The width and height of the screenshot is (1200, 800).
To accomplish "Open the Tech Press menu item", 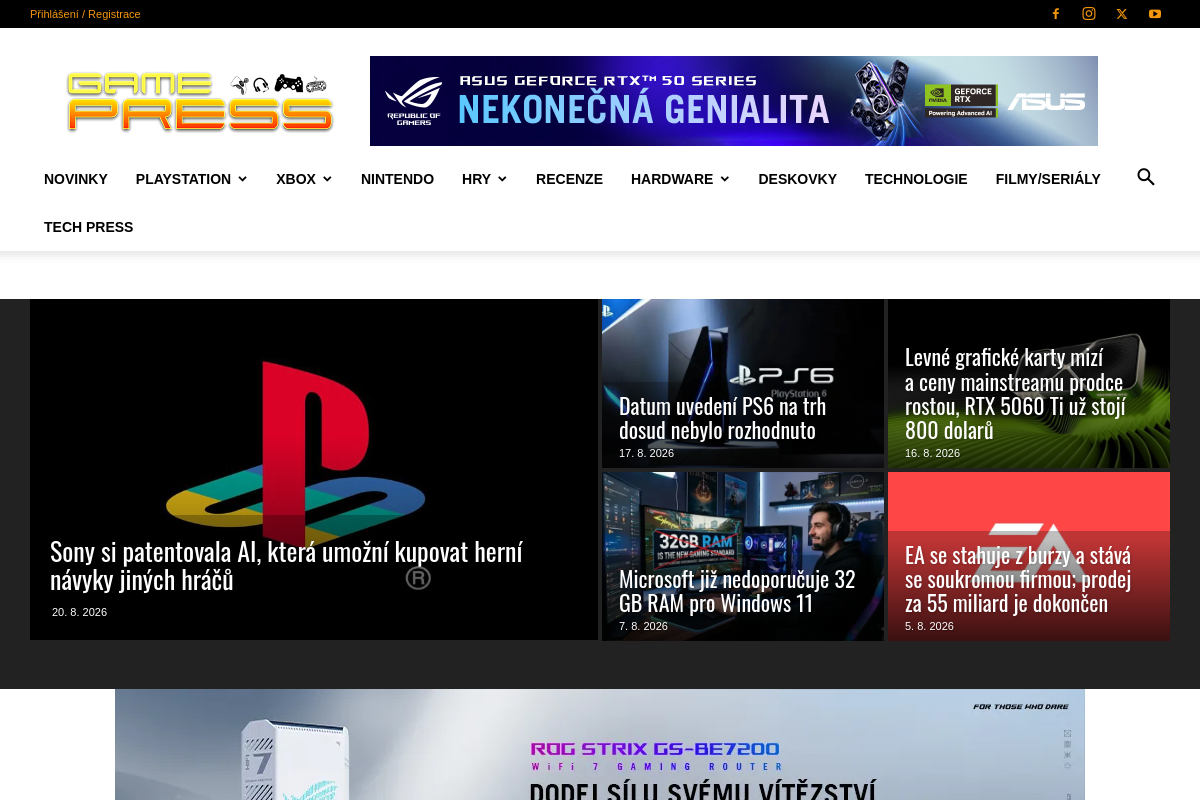I will pos(88,227).
